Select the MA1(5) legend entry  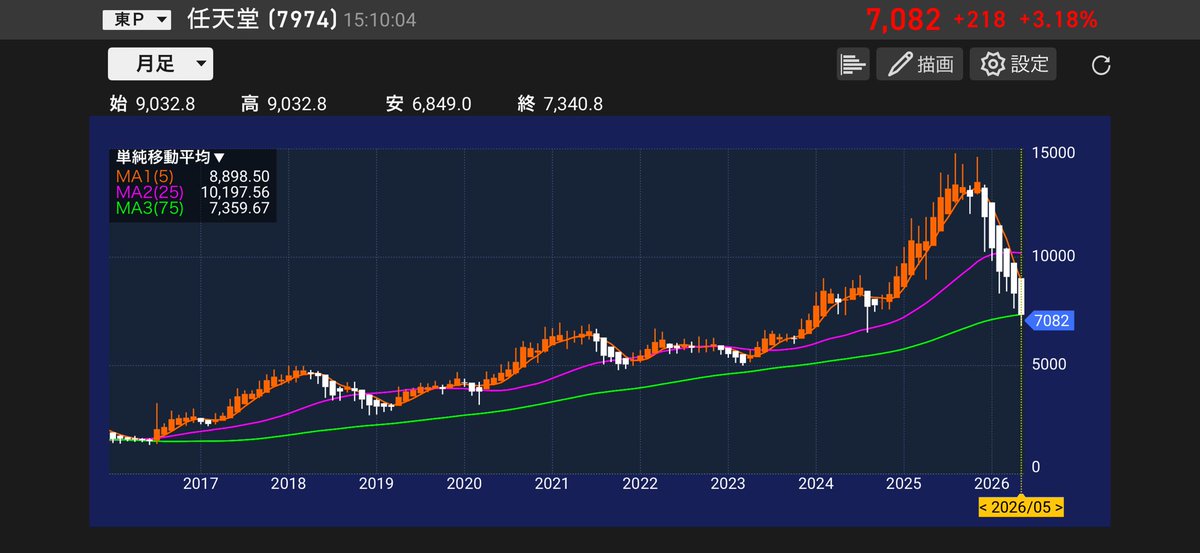tap(144, 176)
